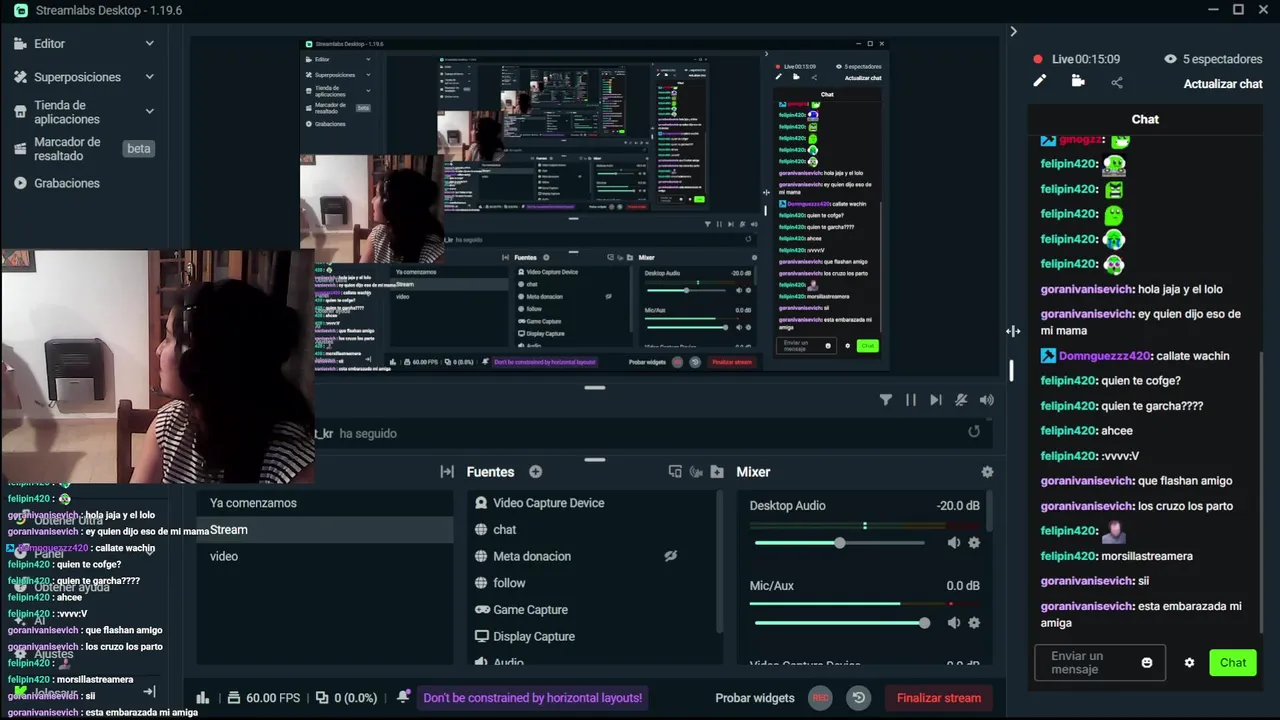Open Tienda de aplicaciones

(66, 112)
